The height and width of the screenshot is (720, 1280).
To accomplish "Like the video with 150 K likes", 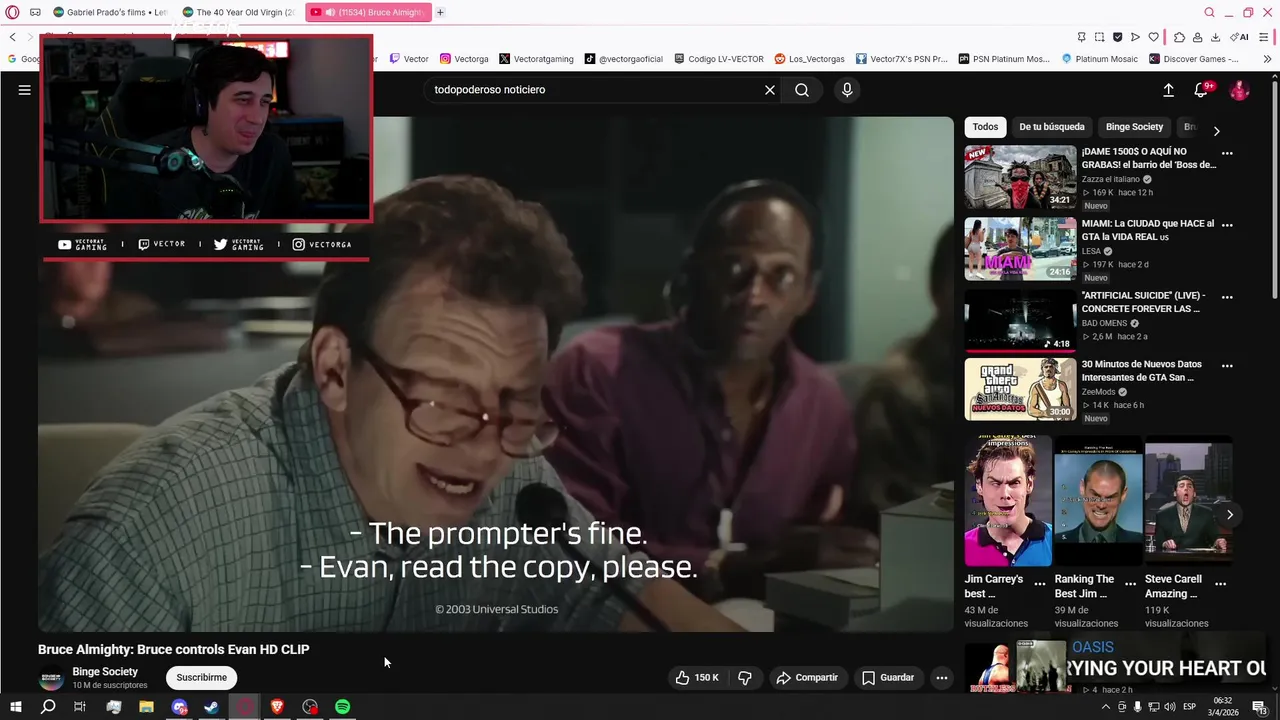I will (x=697, y=678).
